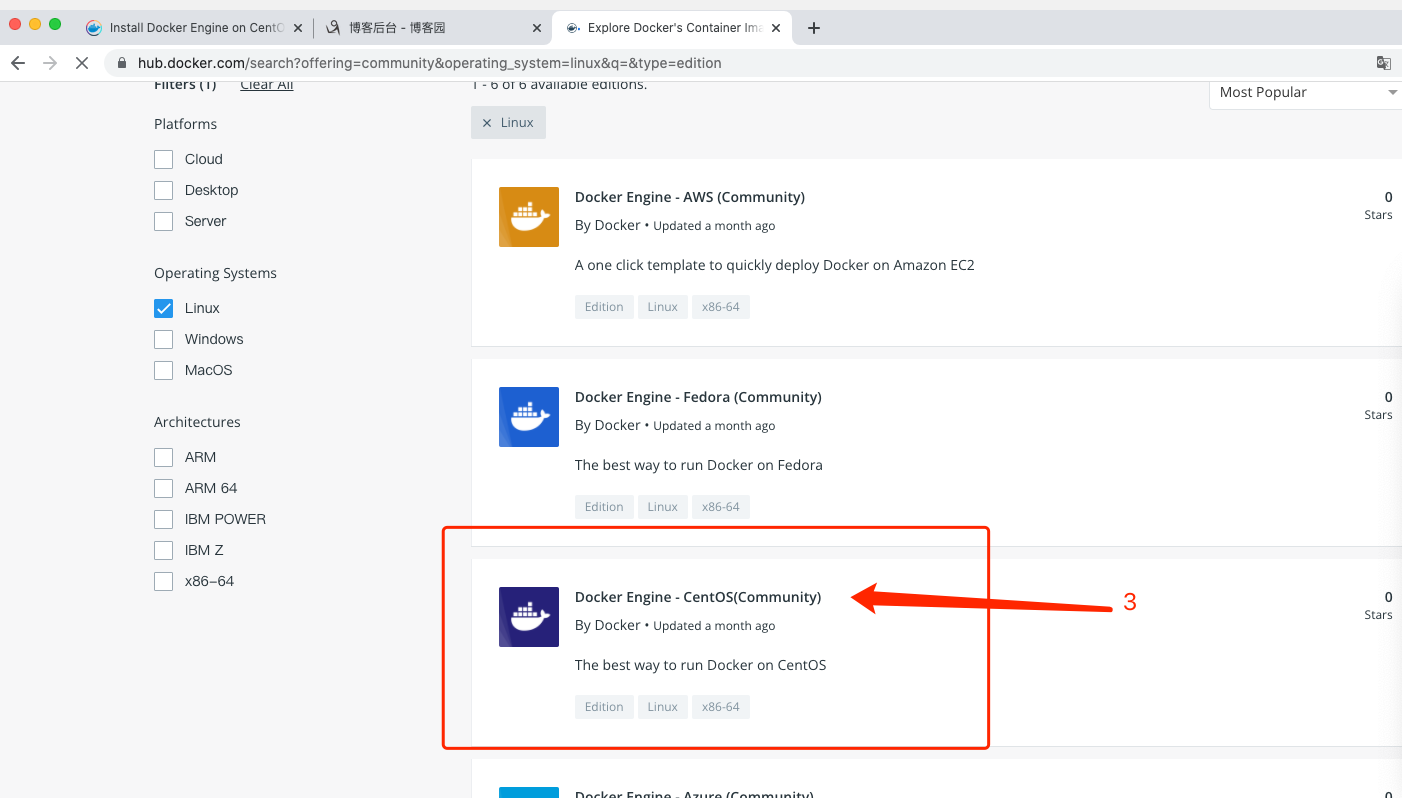Click 'By Docker' on the AWS card
This screenshot has width=1402, height=798.
[608, 226]
